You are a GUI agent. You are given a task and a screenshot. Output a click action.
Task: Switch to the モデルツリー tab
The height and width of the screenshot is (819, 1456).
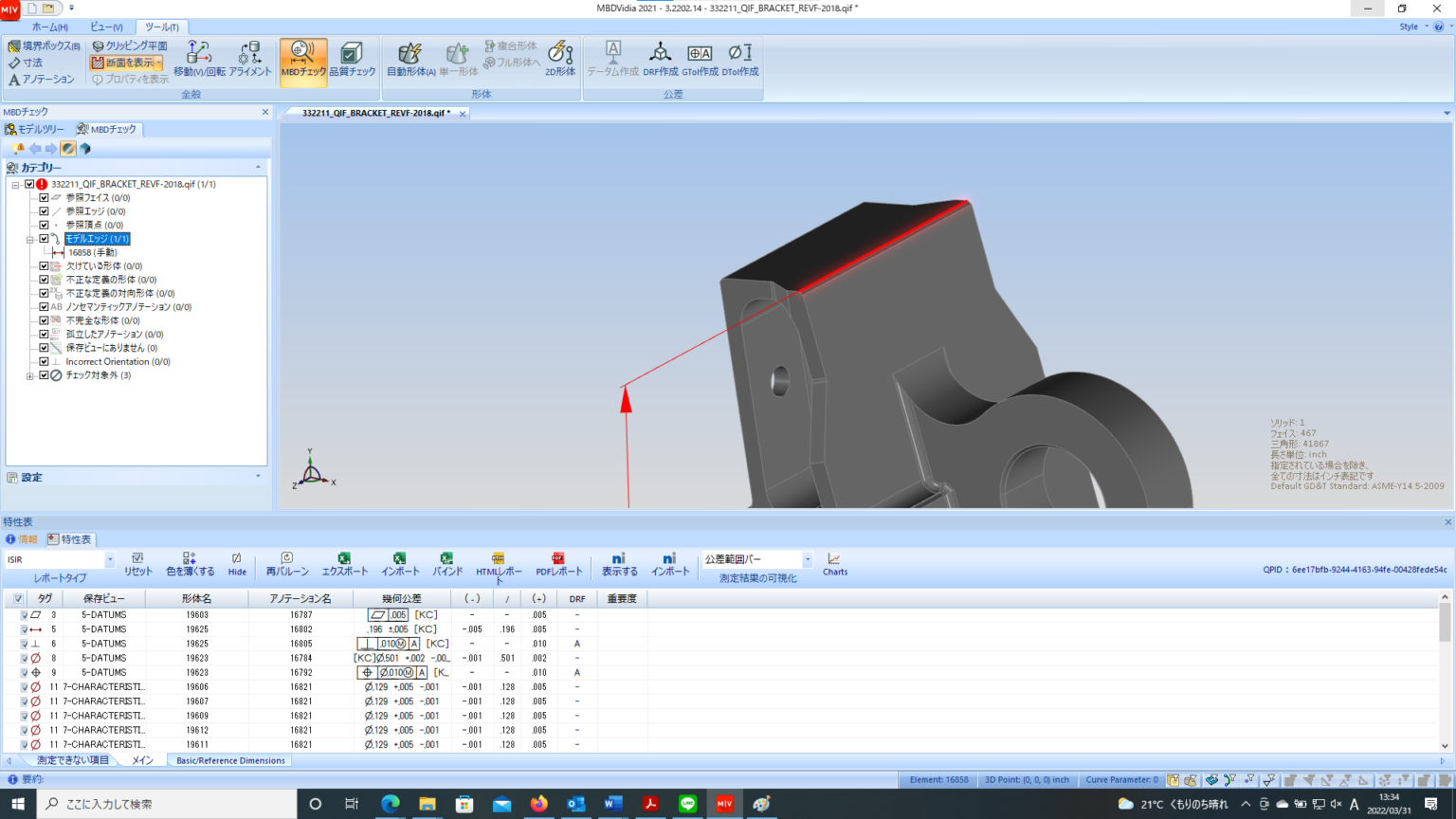click(x=35, y=130)
